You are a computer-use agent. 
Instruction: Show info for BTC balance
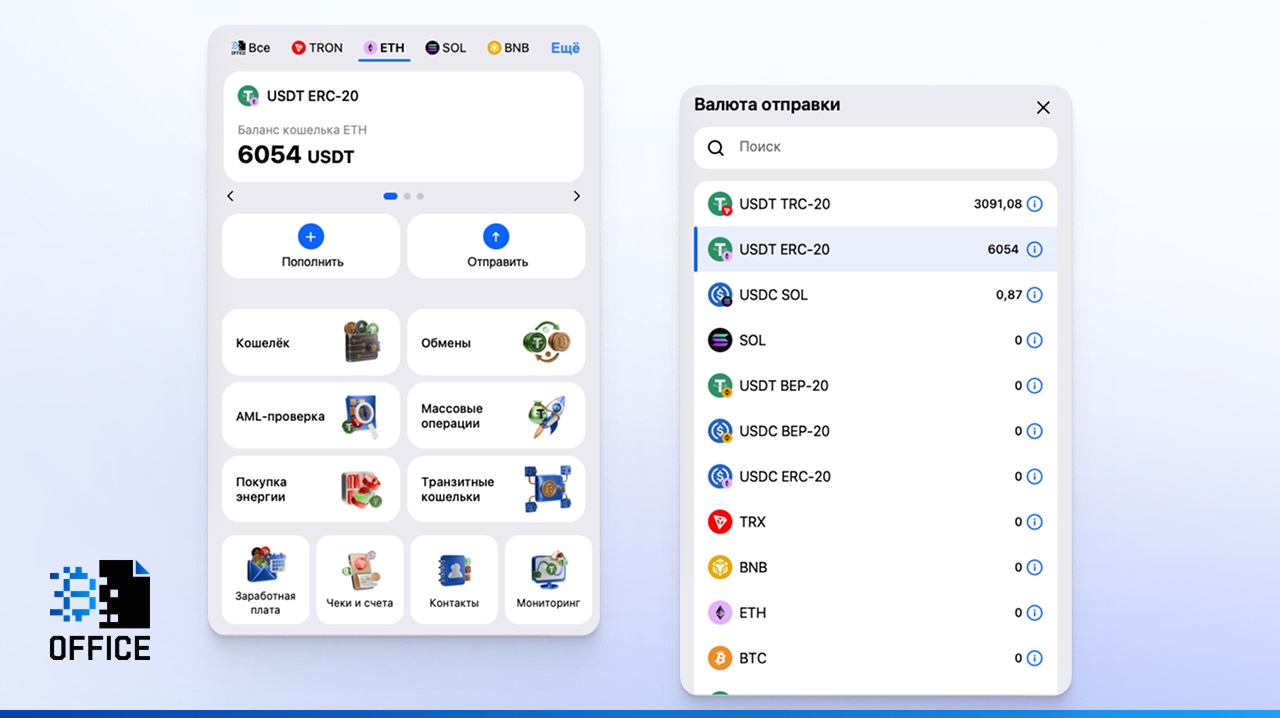(x=1035, y=658)
